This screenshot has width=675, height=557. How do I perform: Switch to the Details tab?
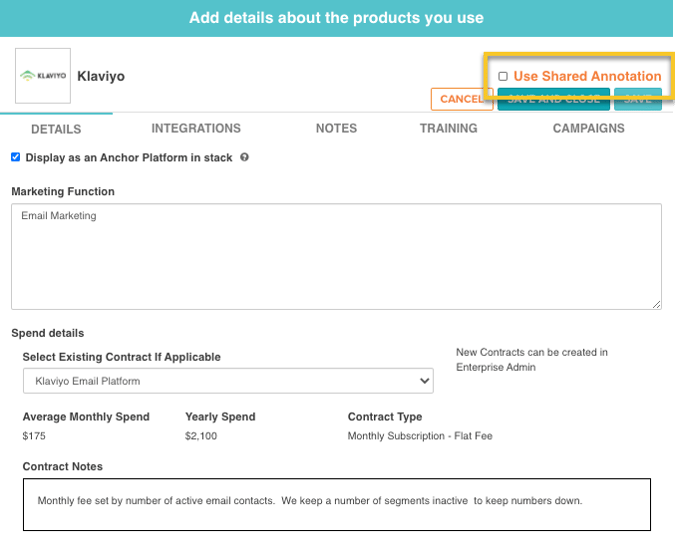point(56,129)
